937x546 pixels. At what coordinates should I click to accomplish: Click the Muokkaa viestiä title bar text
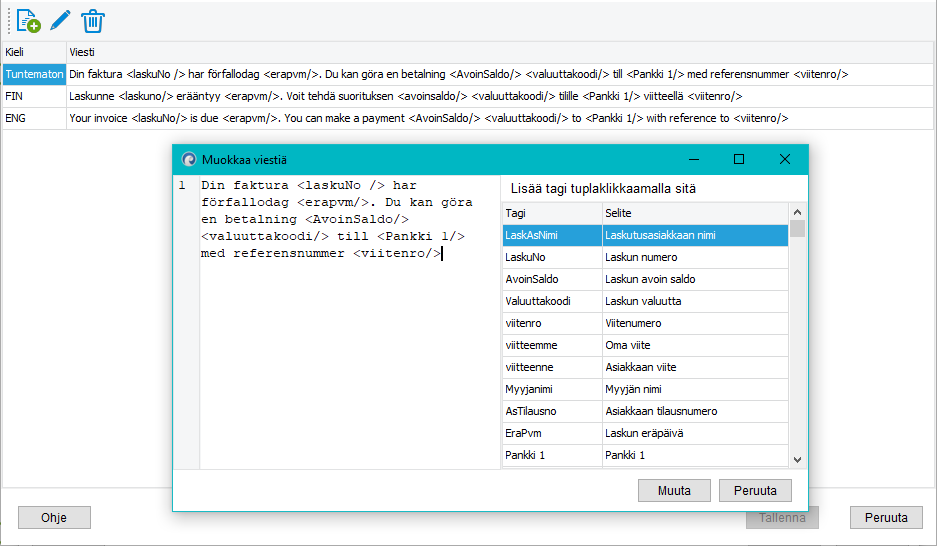244,160
